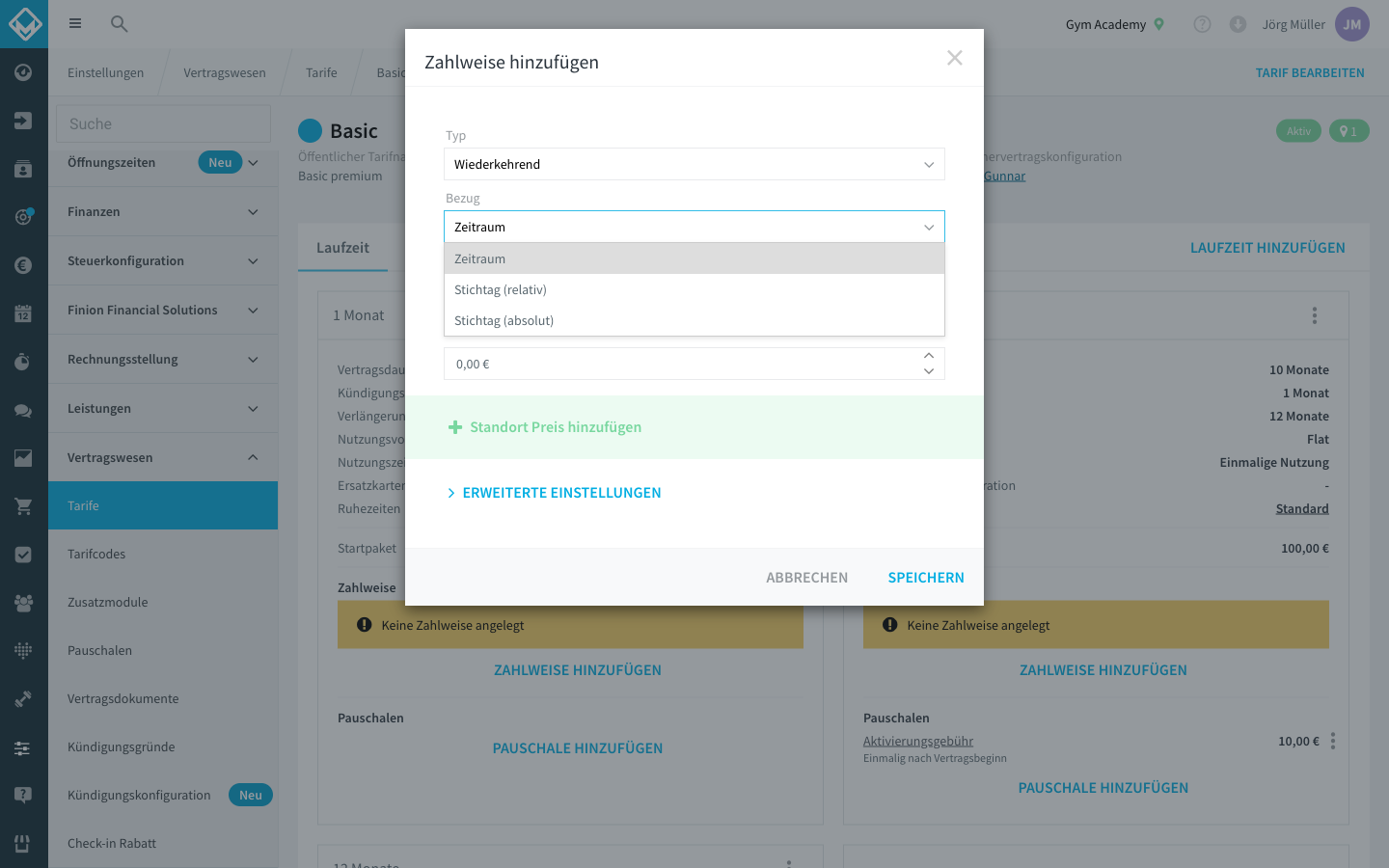1389x868 pixels.
Task: Click Laufzeit hinzufügen
Action: pyautogui.click(x=1267, y=248)
